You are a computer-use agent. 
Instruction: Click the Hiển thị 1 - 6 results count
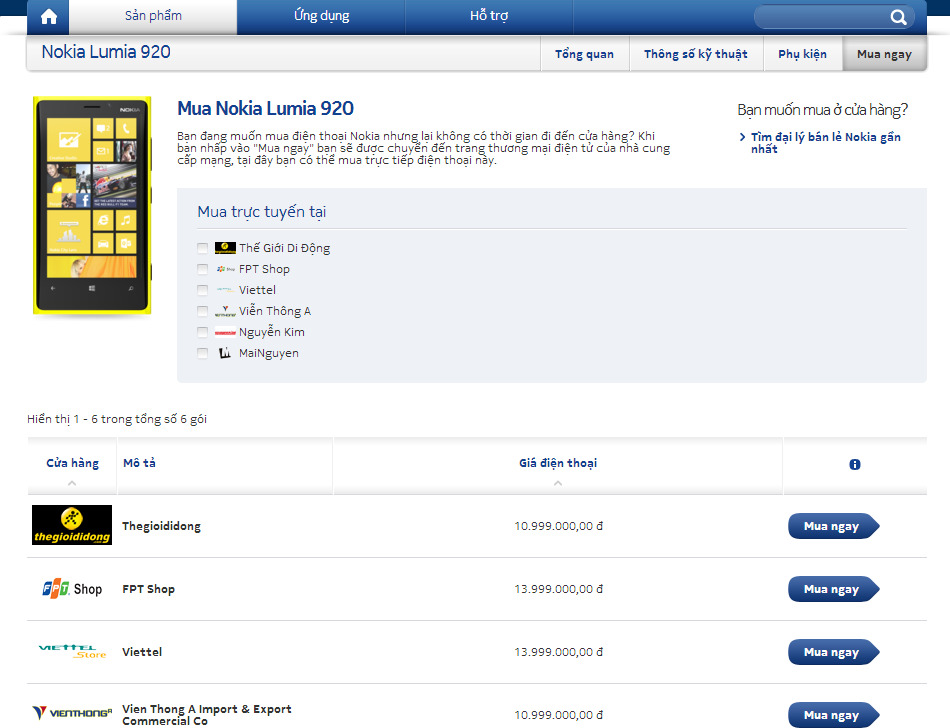[x=117, y=419]
